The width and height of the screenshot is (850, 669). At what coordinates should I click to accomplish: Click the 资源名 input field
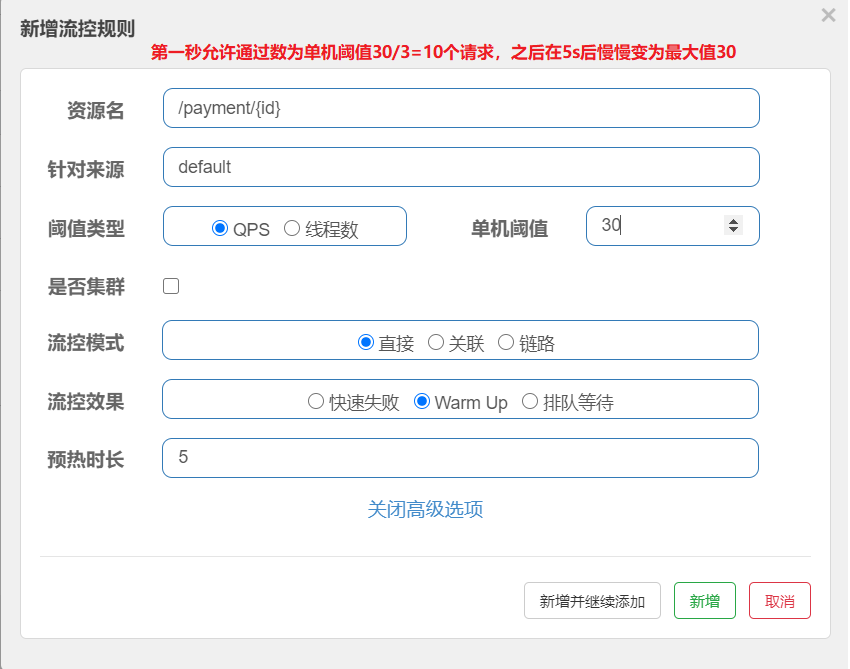(x=460, y=108)
